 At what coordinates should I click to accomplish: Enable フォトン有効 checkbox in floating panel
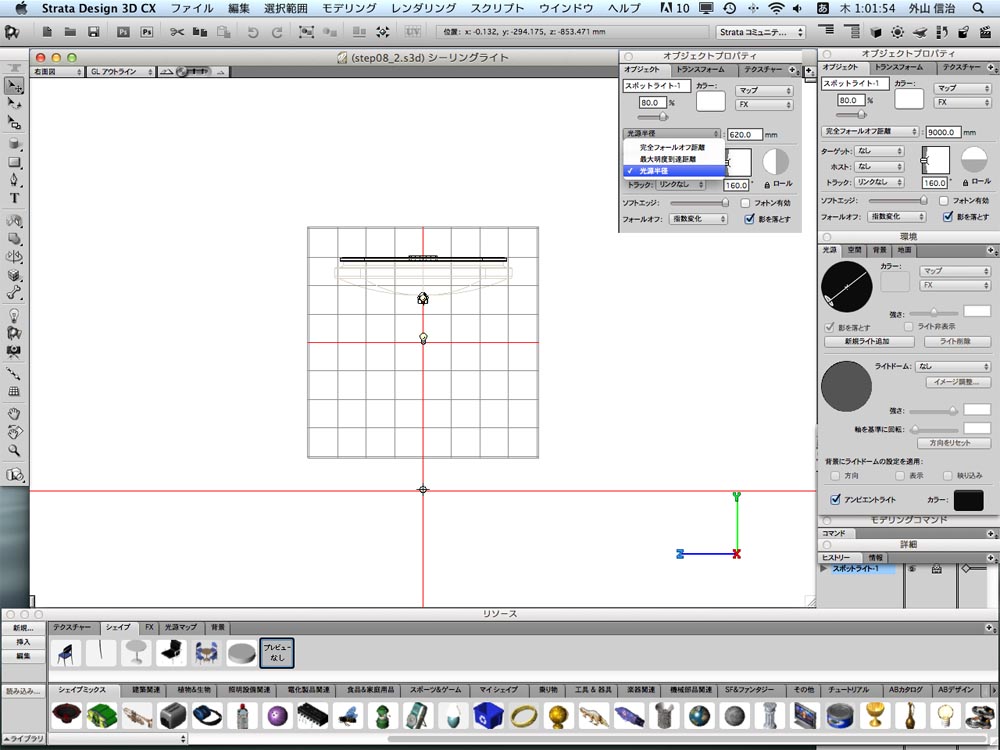[x=745, y=203]
